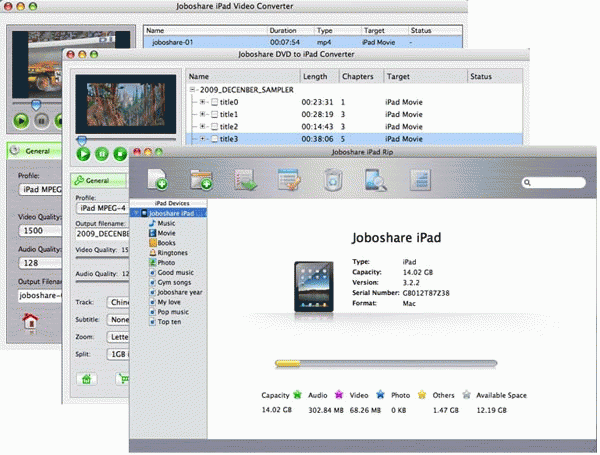Click the list view icon in iPad Rip toolbar
Image resolution: width=600 pixels, height=455 pixels.
(420, 179)
